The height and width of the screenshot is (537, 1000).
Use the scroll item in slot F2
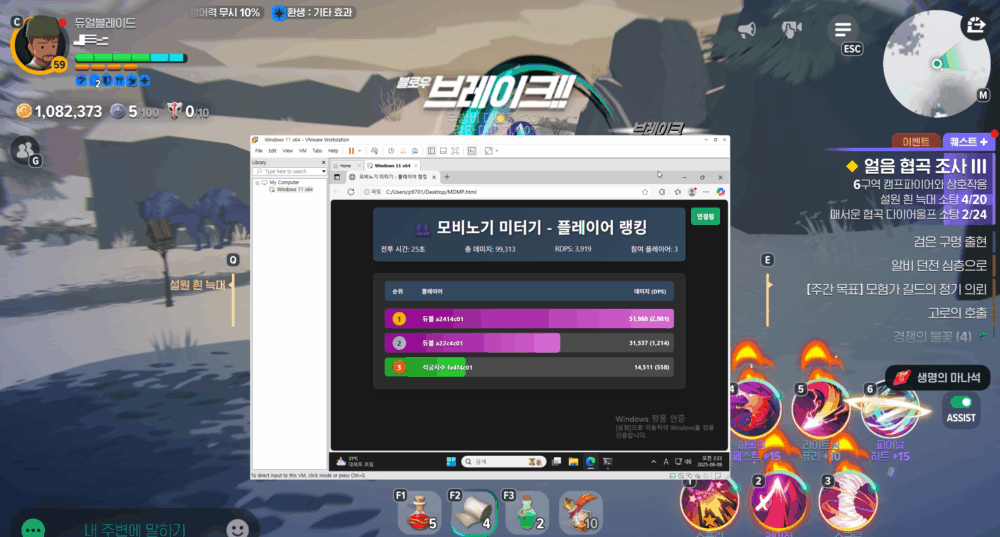pyautogui.click(x=473, y=512)
